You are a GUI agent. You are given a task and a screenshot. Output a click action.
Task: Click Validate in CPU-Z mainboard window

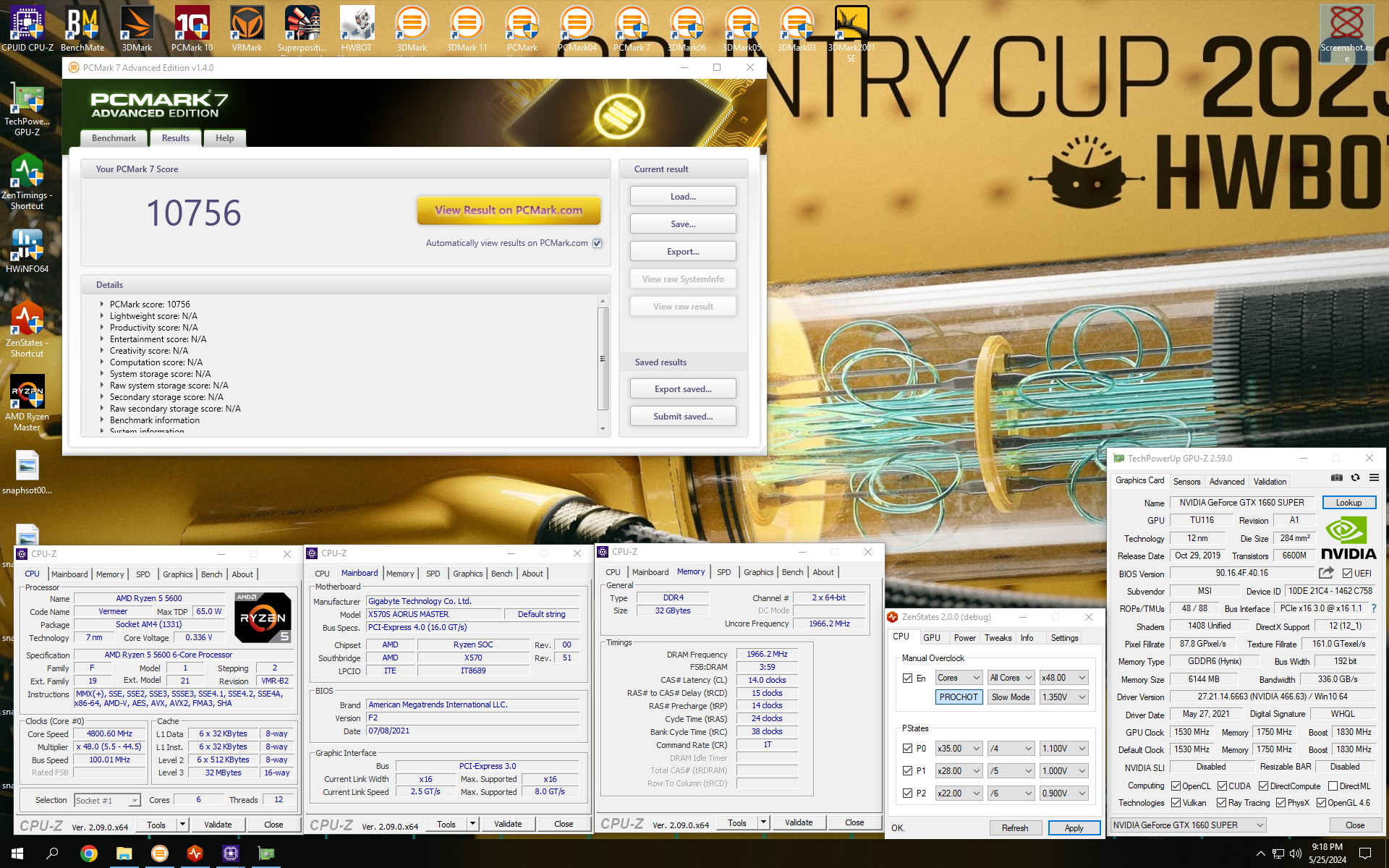coord(508,824)
